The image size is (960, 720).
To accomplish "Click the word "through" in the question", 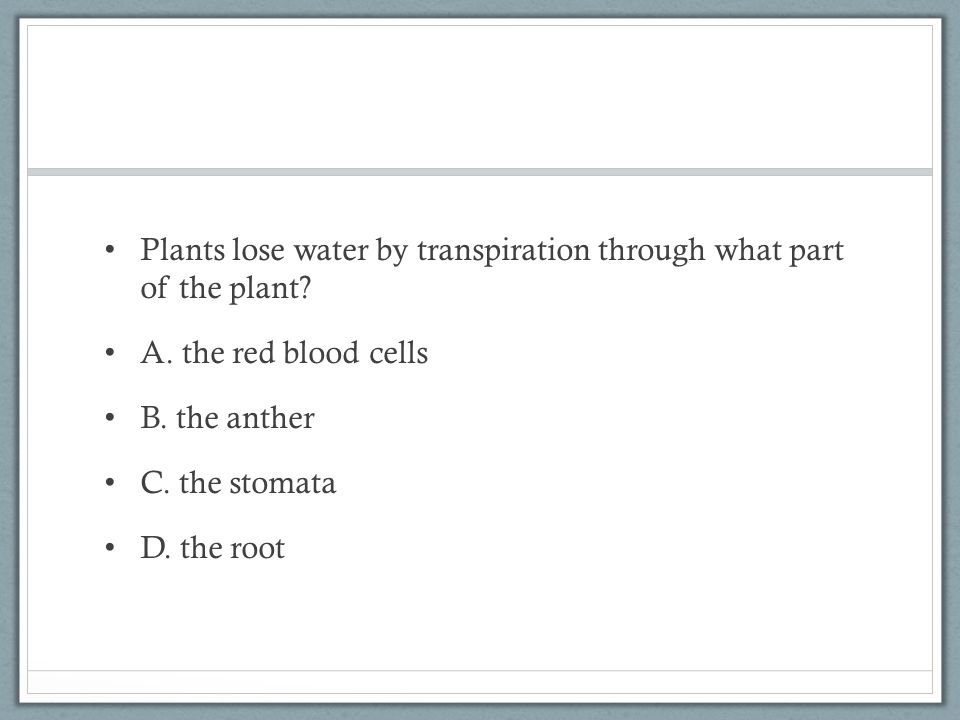I will point(651,251).
